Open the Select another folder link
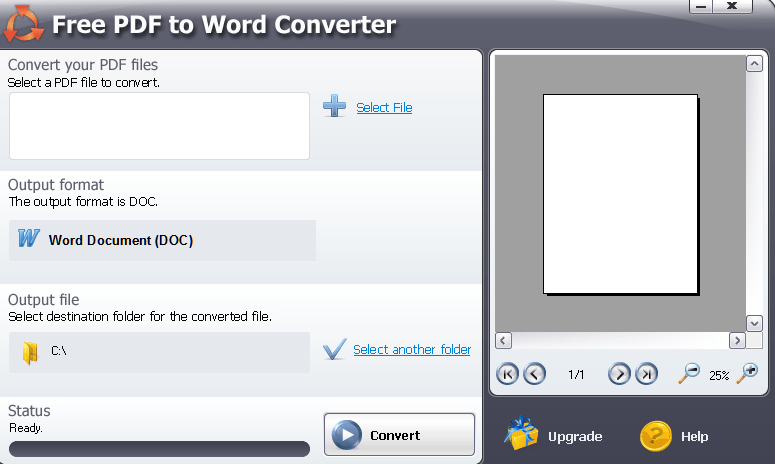Viewport: 775px width, 464px height. click(x=412, y=349)
